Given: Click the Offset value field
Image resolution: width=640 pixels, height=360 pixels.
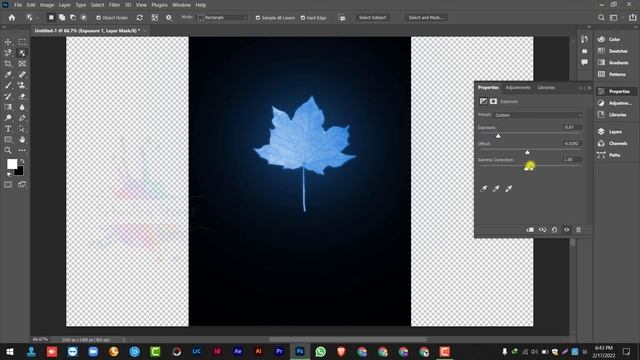Looking at the screenshot, I should (x=572, y=143).
